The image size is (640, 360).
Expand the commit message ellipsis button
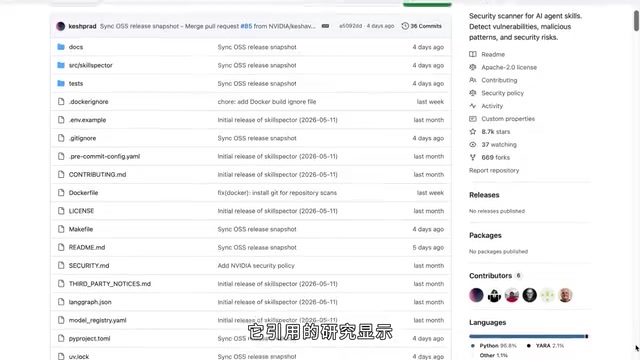pyautogui.click(x=325, y=26)
